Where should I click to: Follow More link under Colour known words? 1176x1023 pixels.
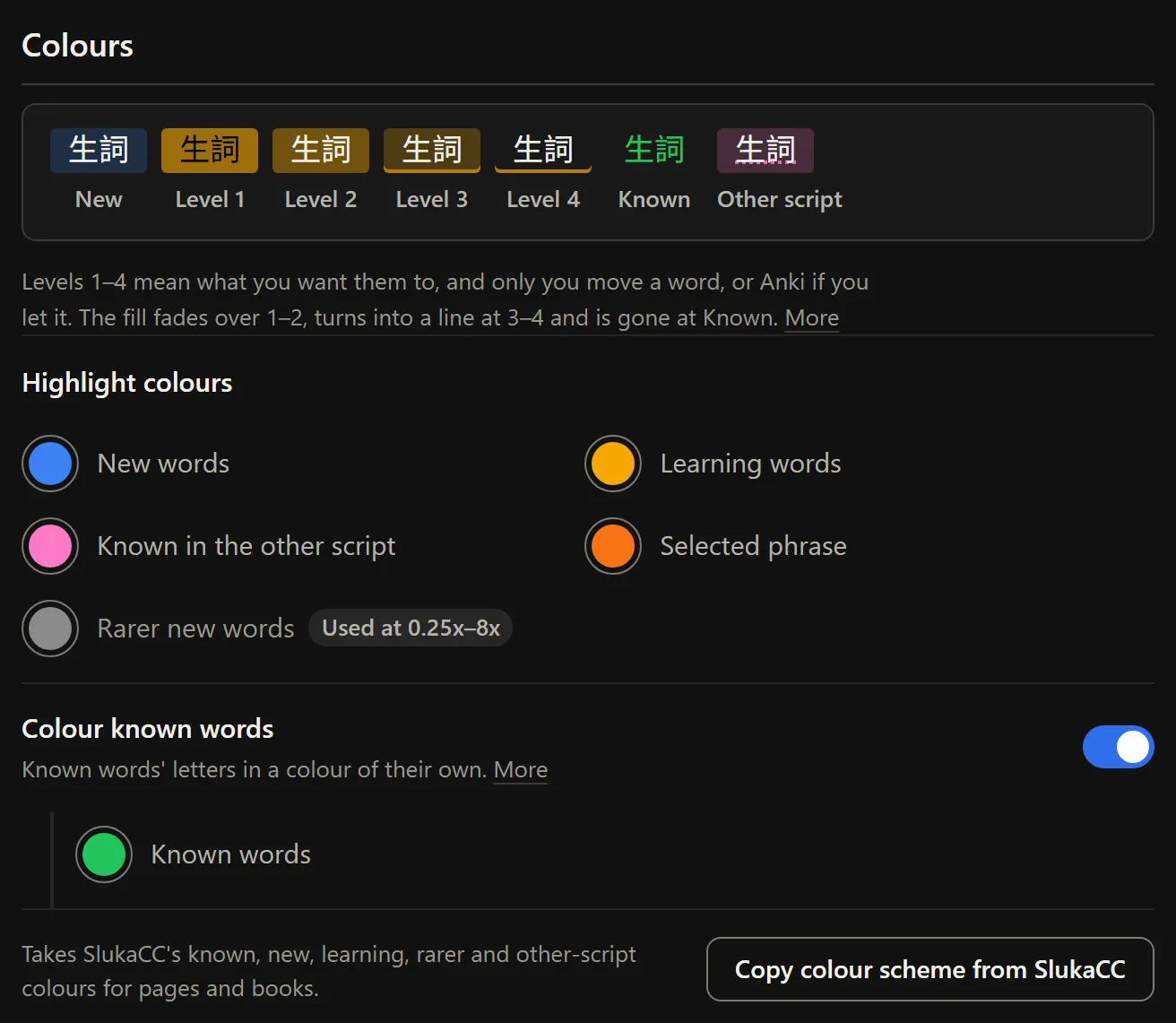click(x=521, y=770)
